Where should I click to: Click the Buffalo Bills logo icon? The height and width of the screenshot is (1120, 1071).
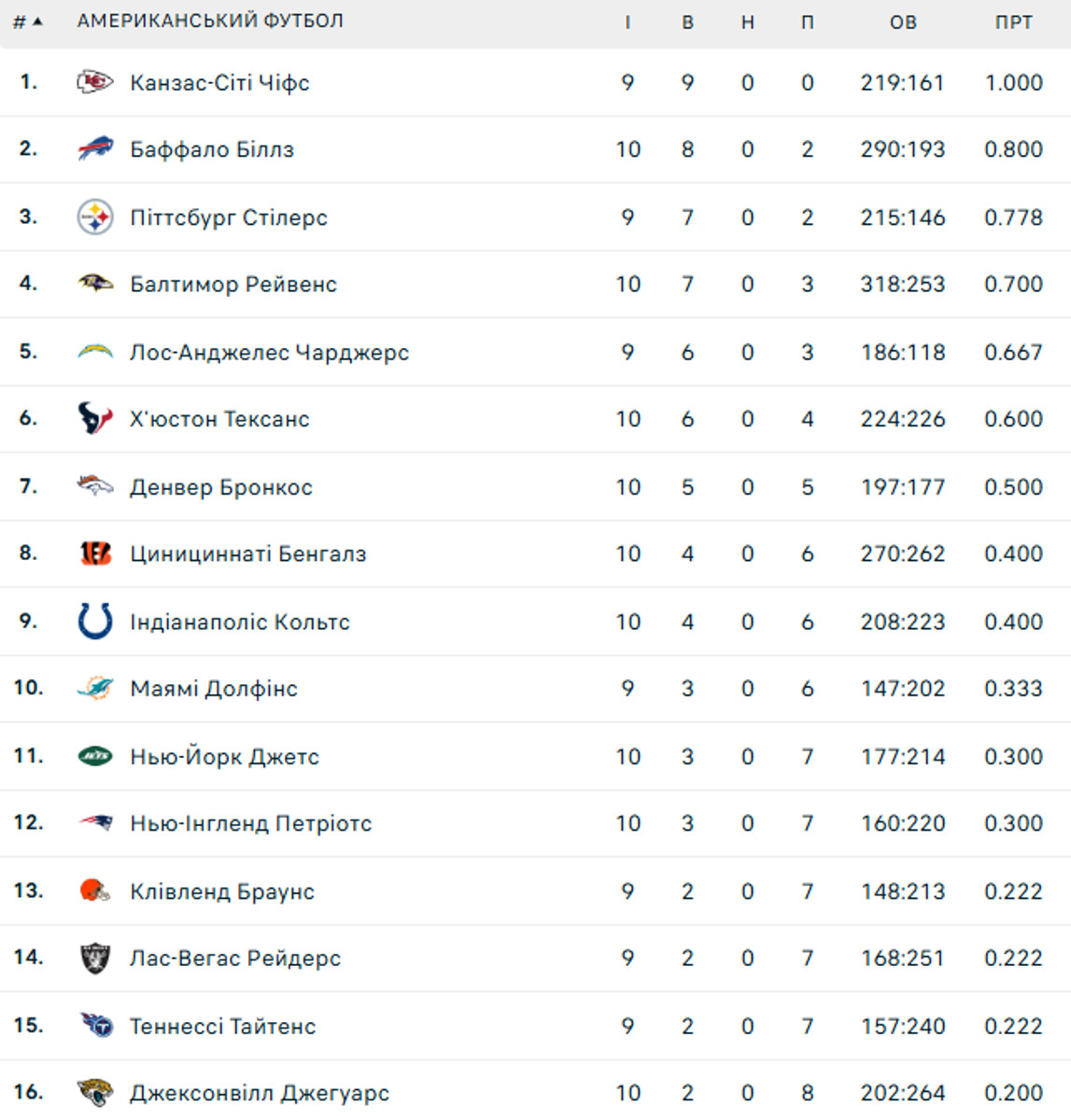(94, 149)
